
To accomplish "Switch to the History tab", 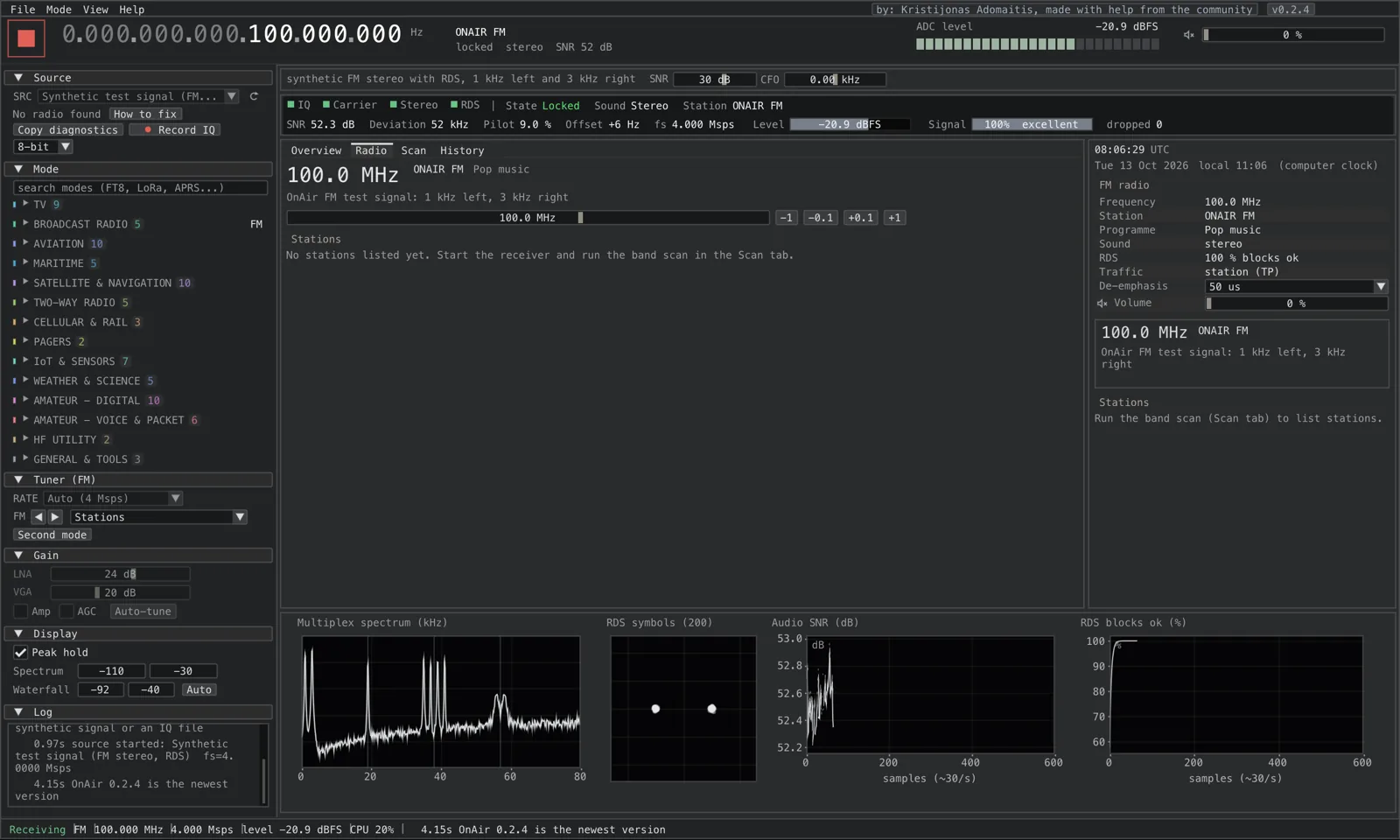I will (x=462, y=150).
